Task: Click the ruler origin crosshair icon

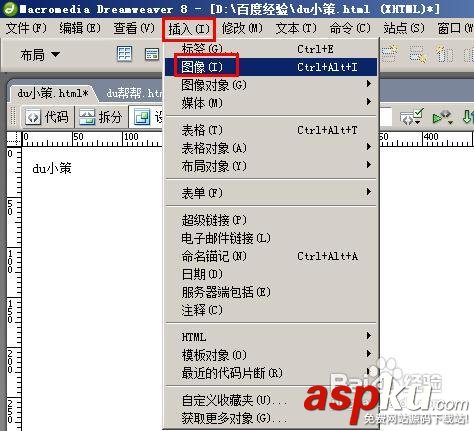Action: (14, 139)
